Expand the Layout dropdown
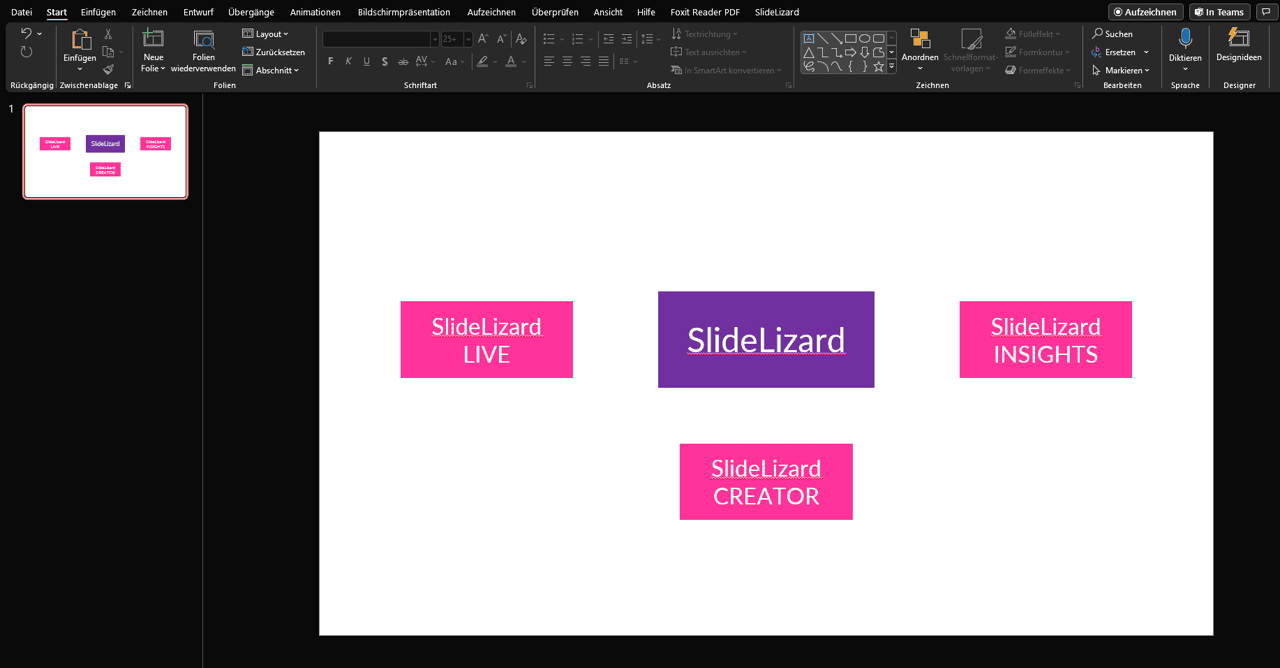This screenshot has width=1280, height=668. (266, 34)
